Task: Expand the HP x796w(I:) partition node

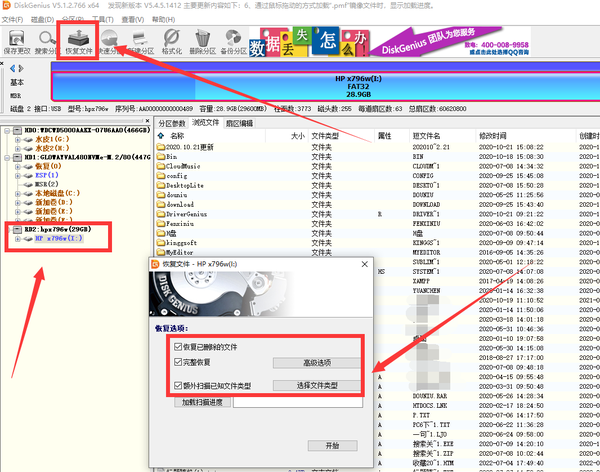Action: pyautogui.click(x=17, y=240)
